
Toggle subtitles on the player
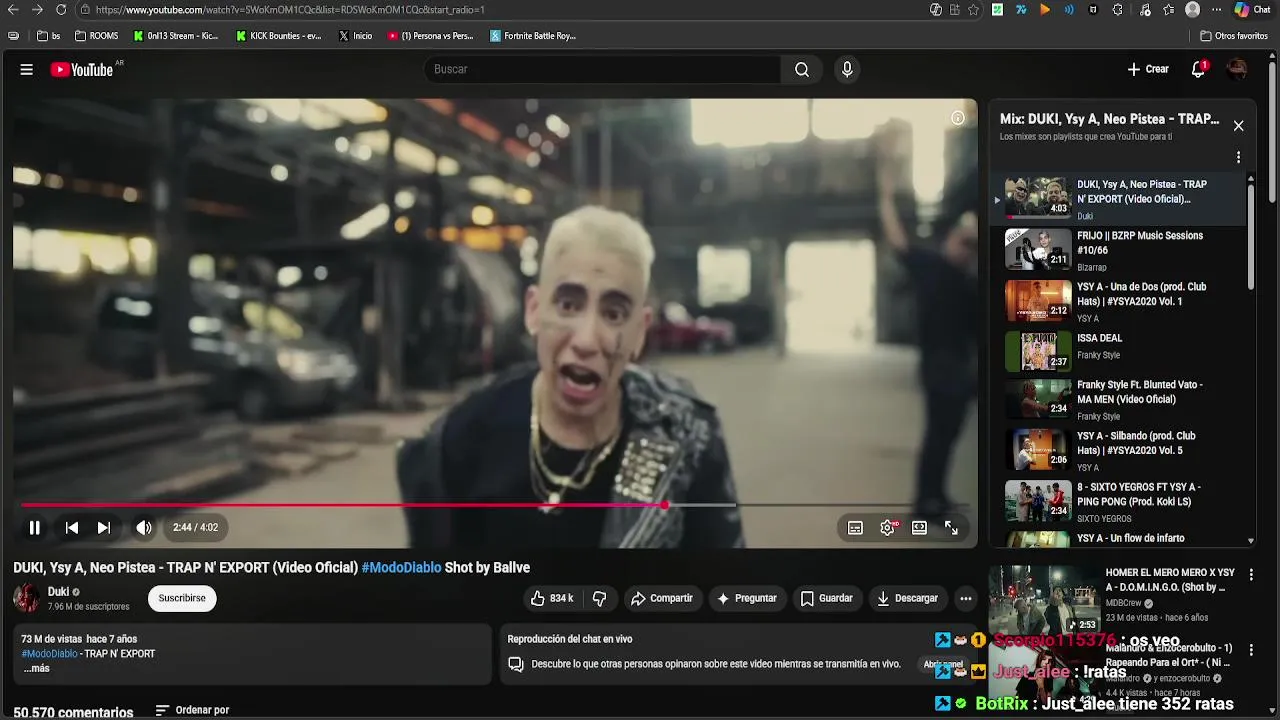click(x=855, y=528)
